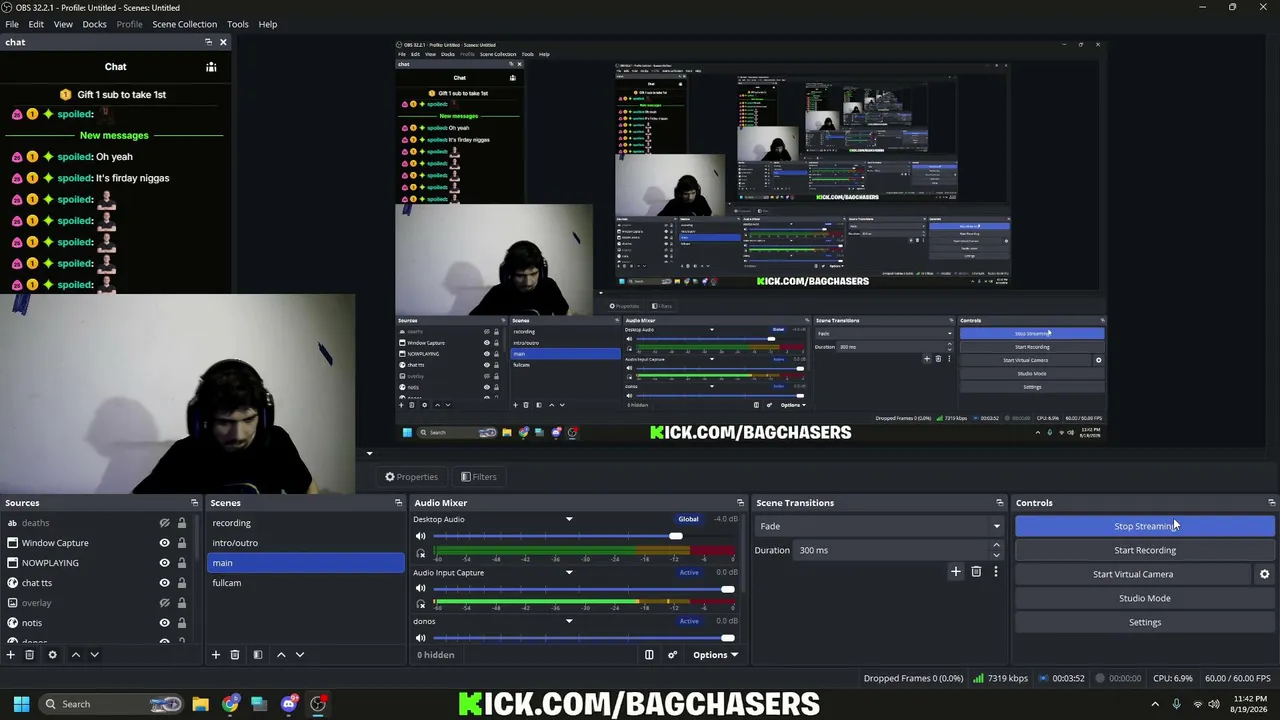Screen dimensions: 1280x720
Task: Open advanced audio properties gears icon
Action: [x=672, y=655]
